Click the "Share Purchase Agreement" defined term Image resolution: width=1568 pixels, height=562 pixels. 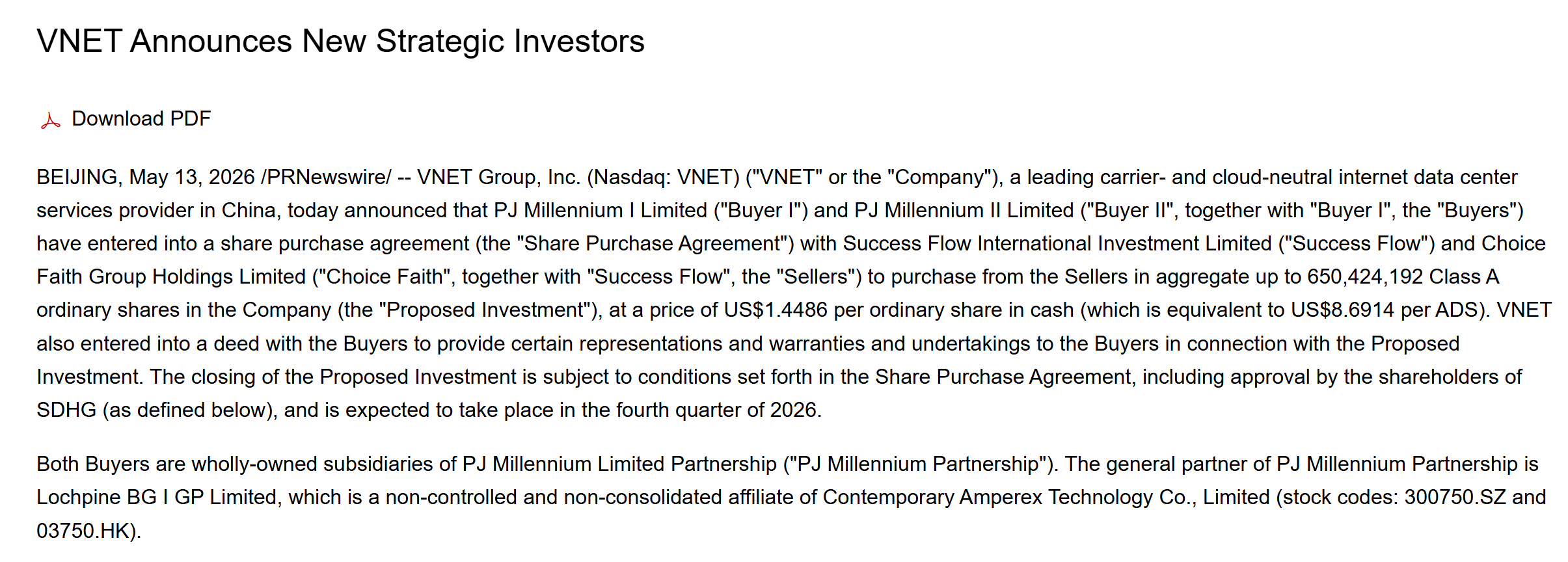pyautogui.click(x=653, y=244)
